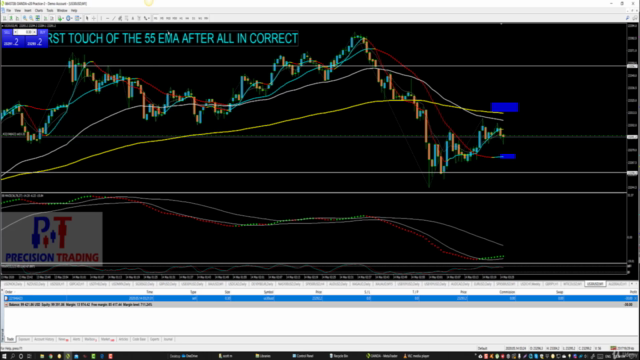
Task: Open the Help menu
Action: (74, 10)
